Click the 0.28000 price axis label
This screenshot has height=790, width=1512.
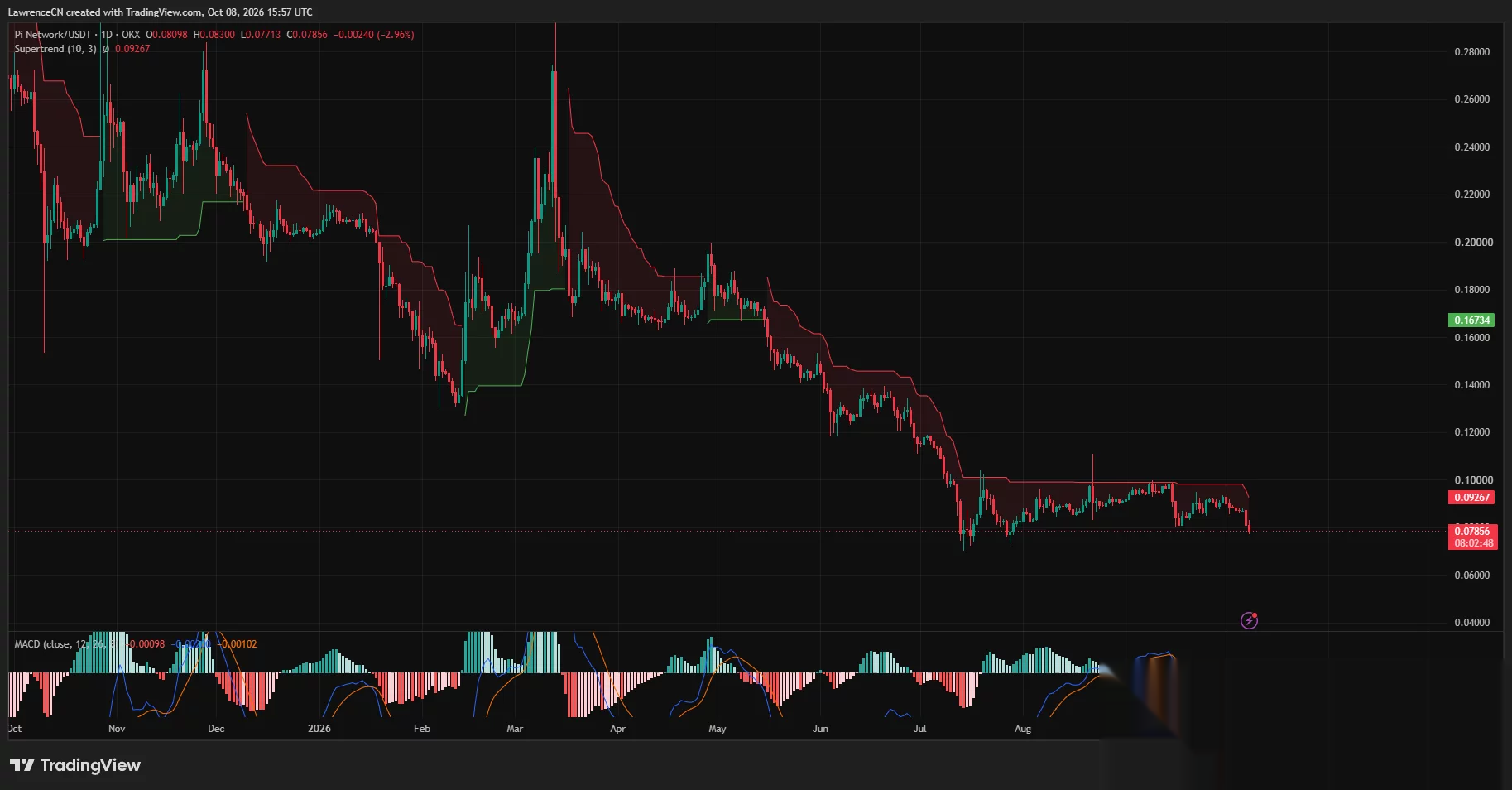pyautogui.click(x=1472, y=52)
